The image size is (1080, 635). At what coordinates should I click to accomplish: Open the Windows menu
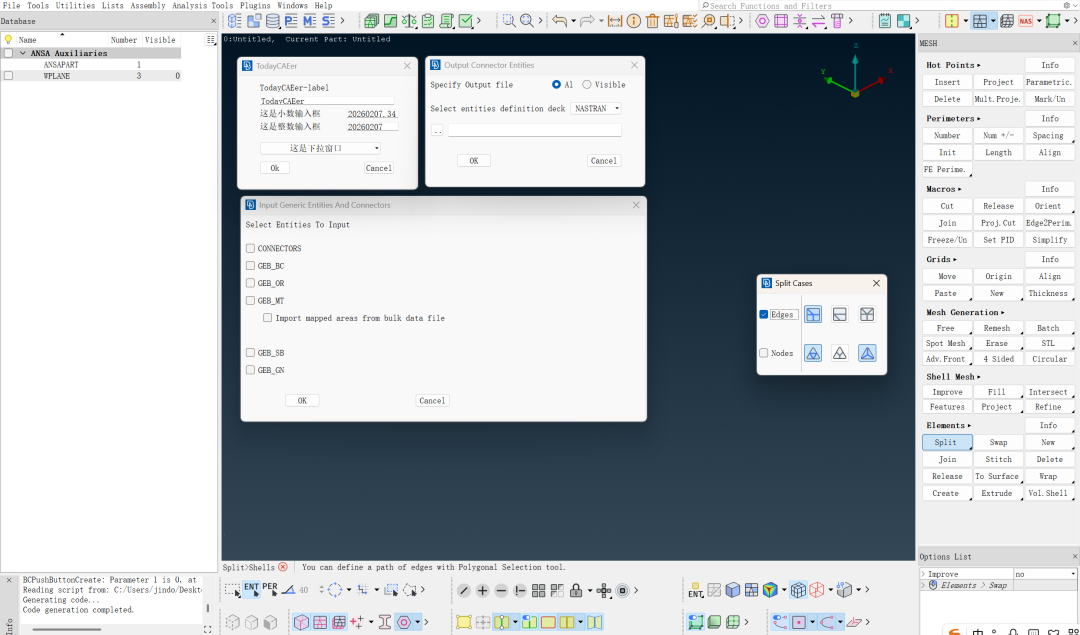(292, 6)
